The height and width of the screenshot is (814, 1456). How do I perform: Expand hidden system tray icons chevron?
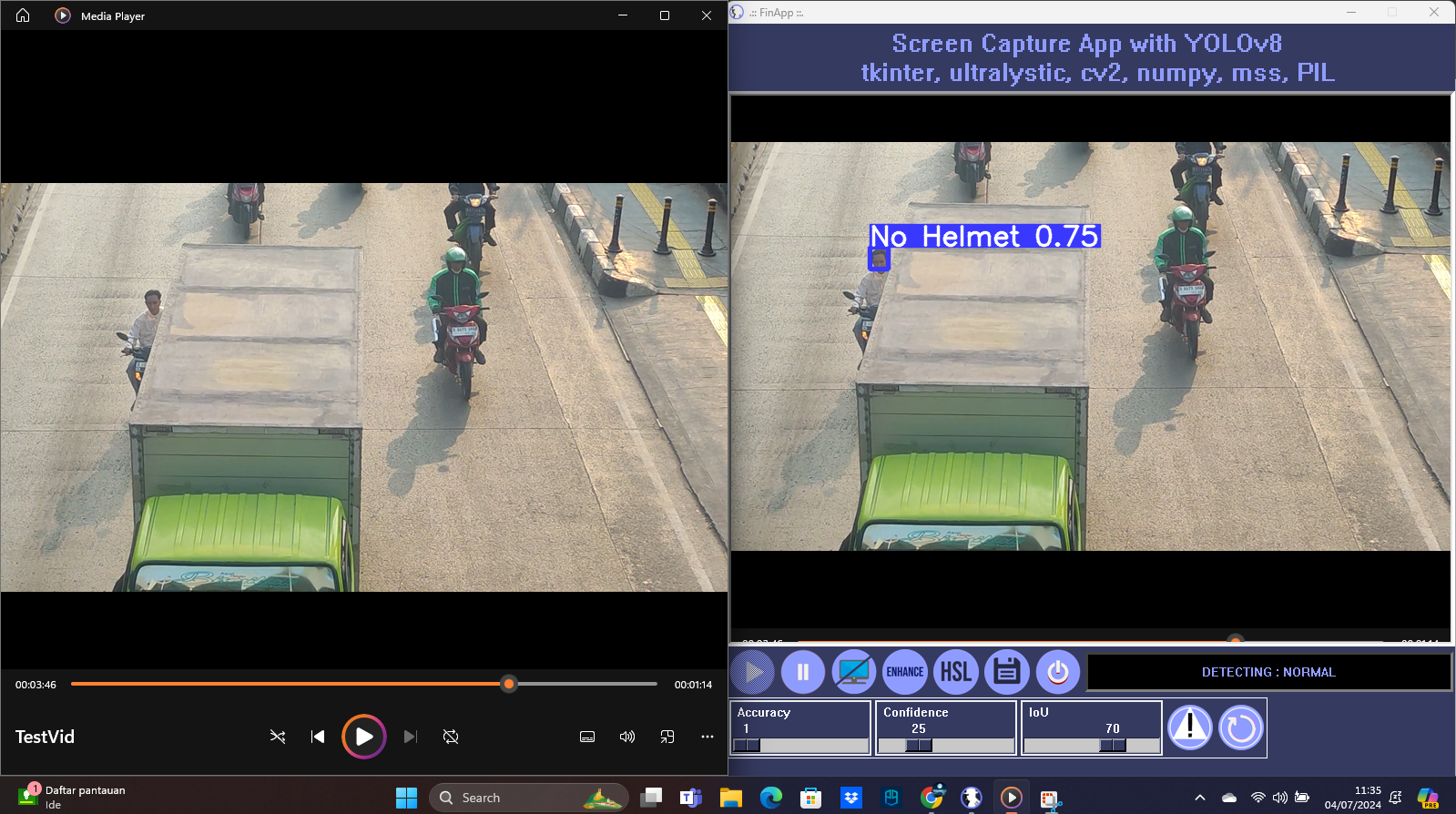tap(1200, 798)
